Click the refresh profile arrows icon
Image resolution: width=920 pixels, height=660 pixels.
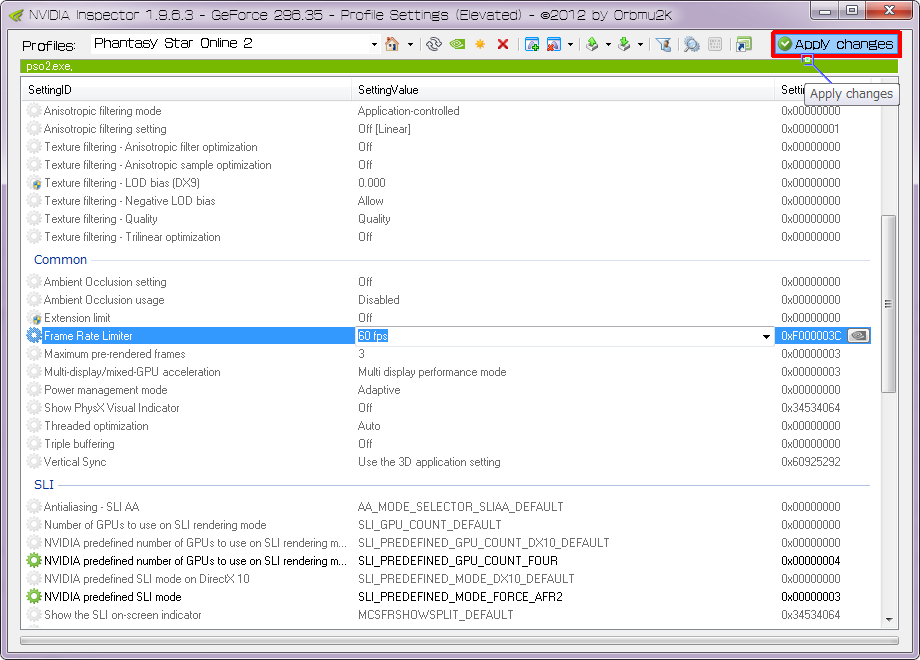[434, 44]
